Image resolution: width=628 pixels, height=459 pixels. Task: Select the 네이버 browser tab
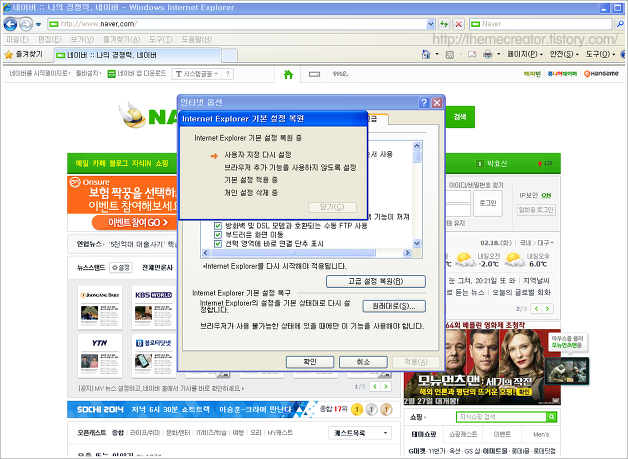tap(137, 55)
